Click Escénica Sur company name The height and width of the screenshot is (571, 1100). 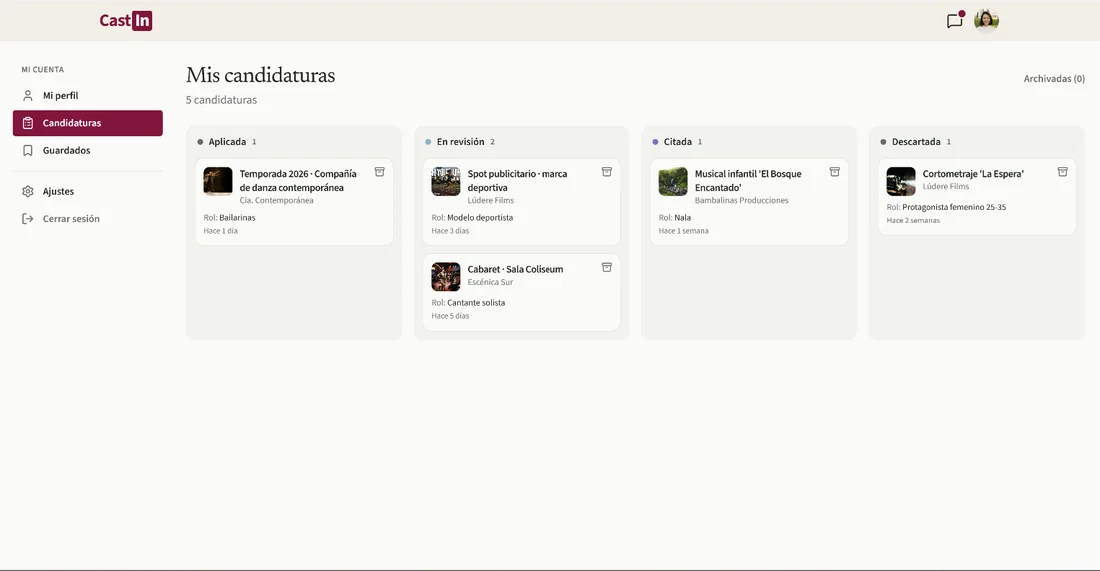click(490, 282)
